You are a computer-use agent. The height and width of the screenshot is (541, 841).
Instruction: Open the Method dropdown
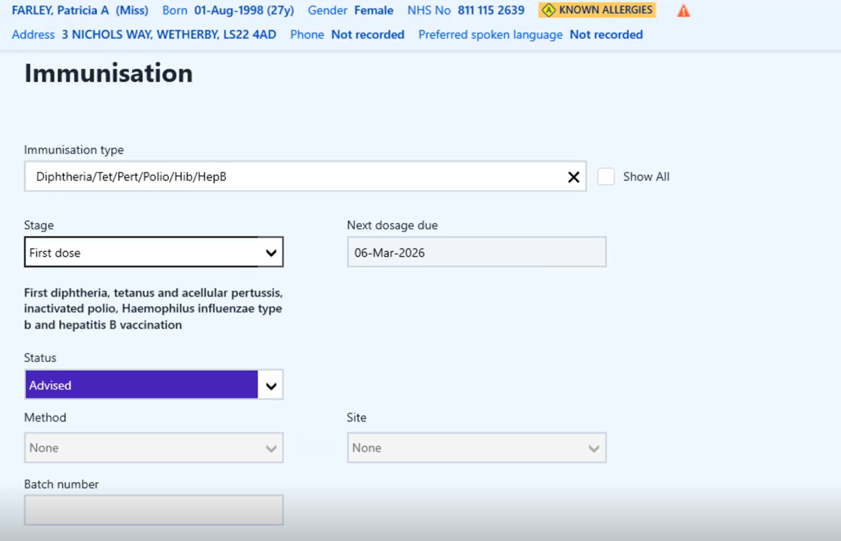tap(154, 448)
